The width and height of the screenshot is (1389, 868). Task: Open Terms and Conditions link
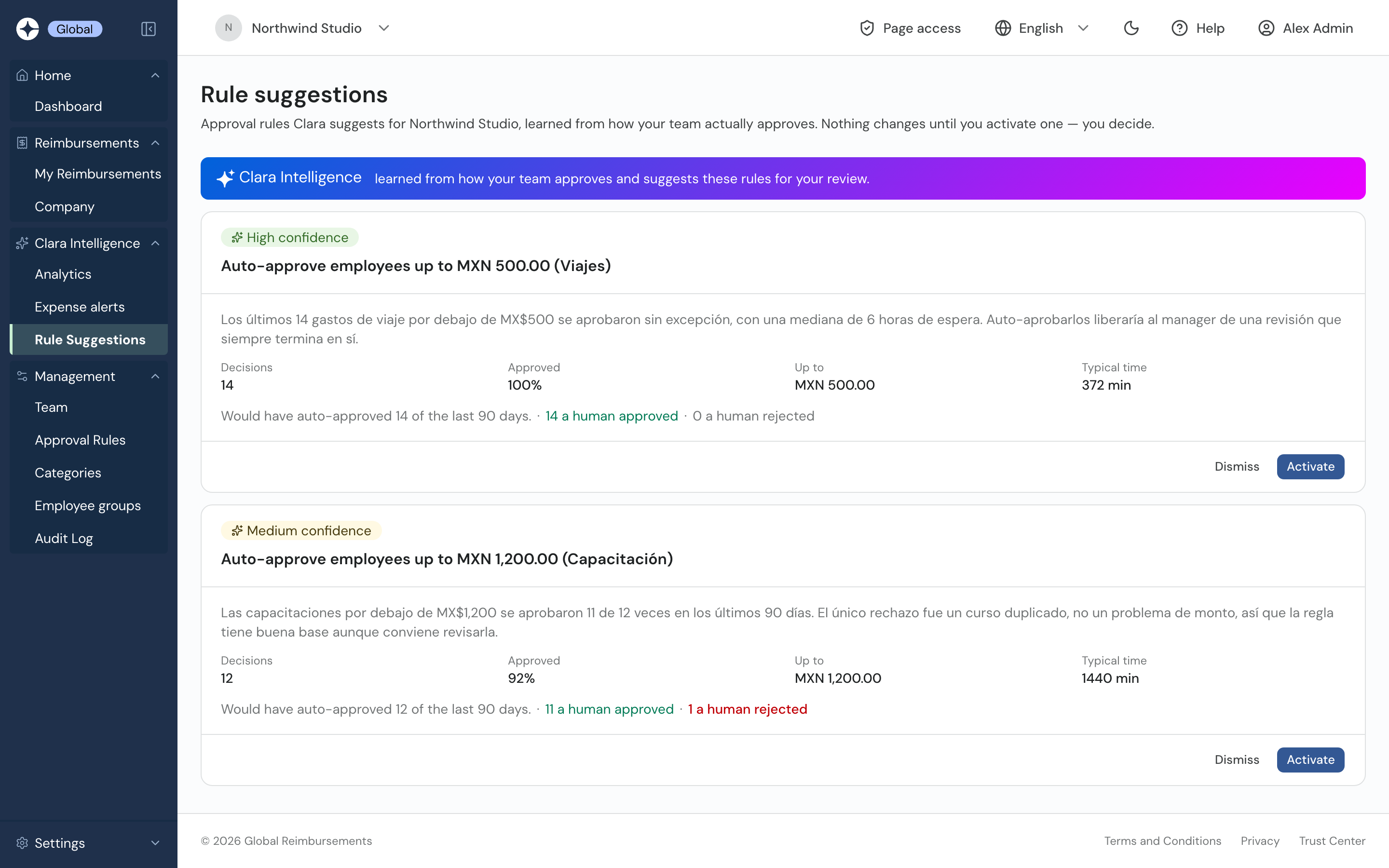pyautogui.click(x=1163, y=841)
